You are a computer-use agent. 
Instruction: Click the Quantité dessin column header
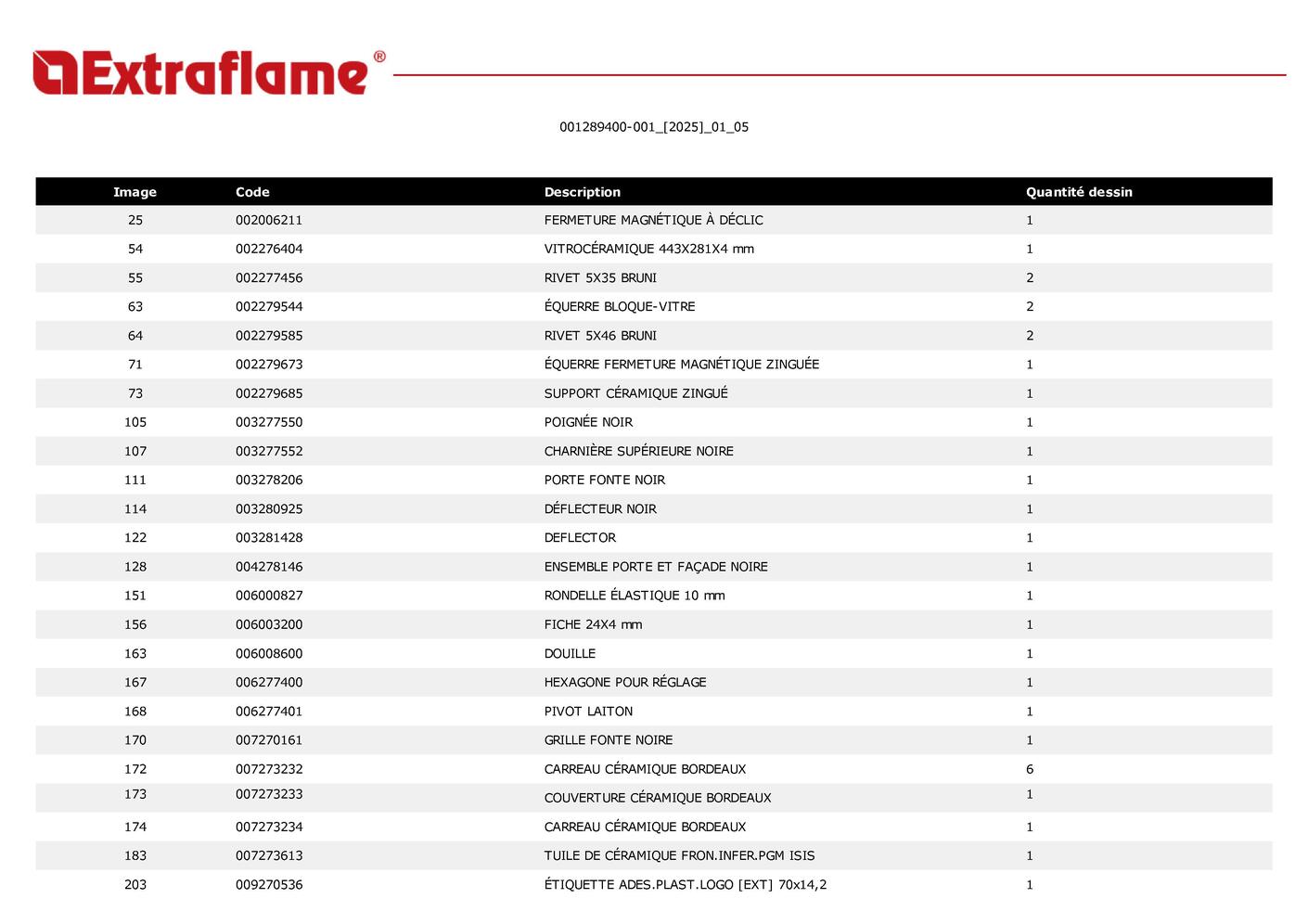click(1078, 192)
